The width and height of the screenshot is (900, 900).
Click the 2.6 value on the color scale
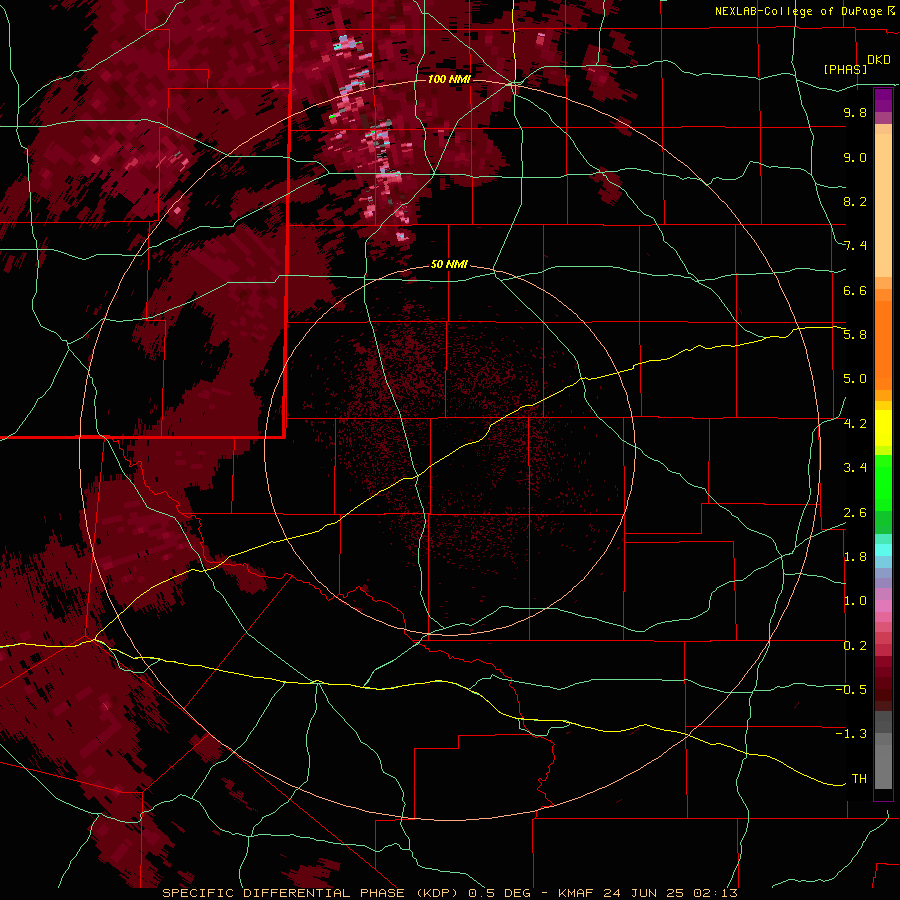tap(855, 513)
